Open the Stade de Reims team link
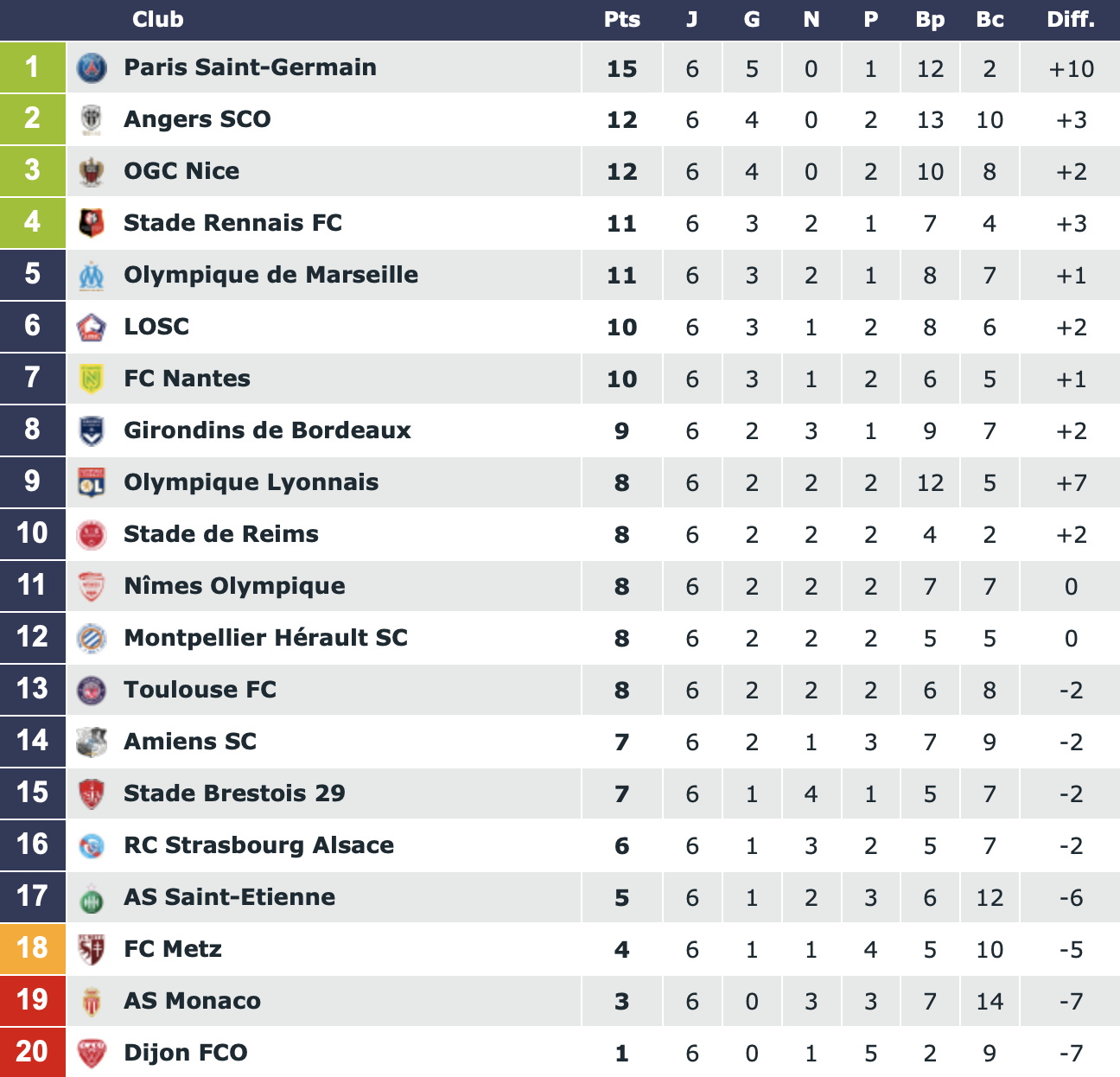Image resolution: width=1120 pixels, height=1077 pixels. click(221, 534)
